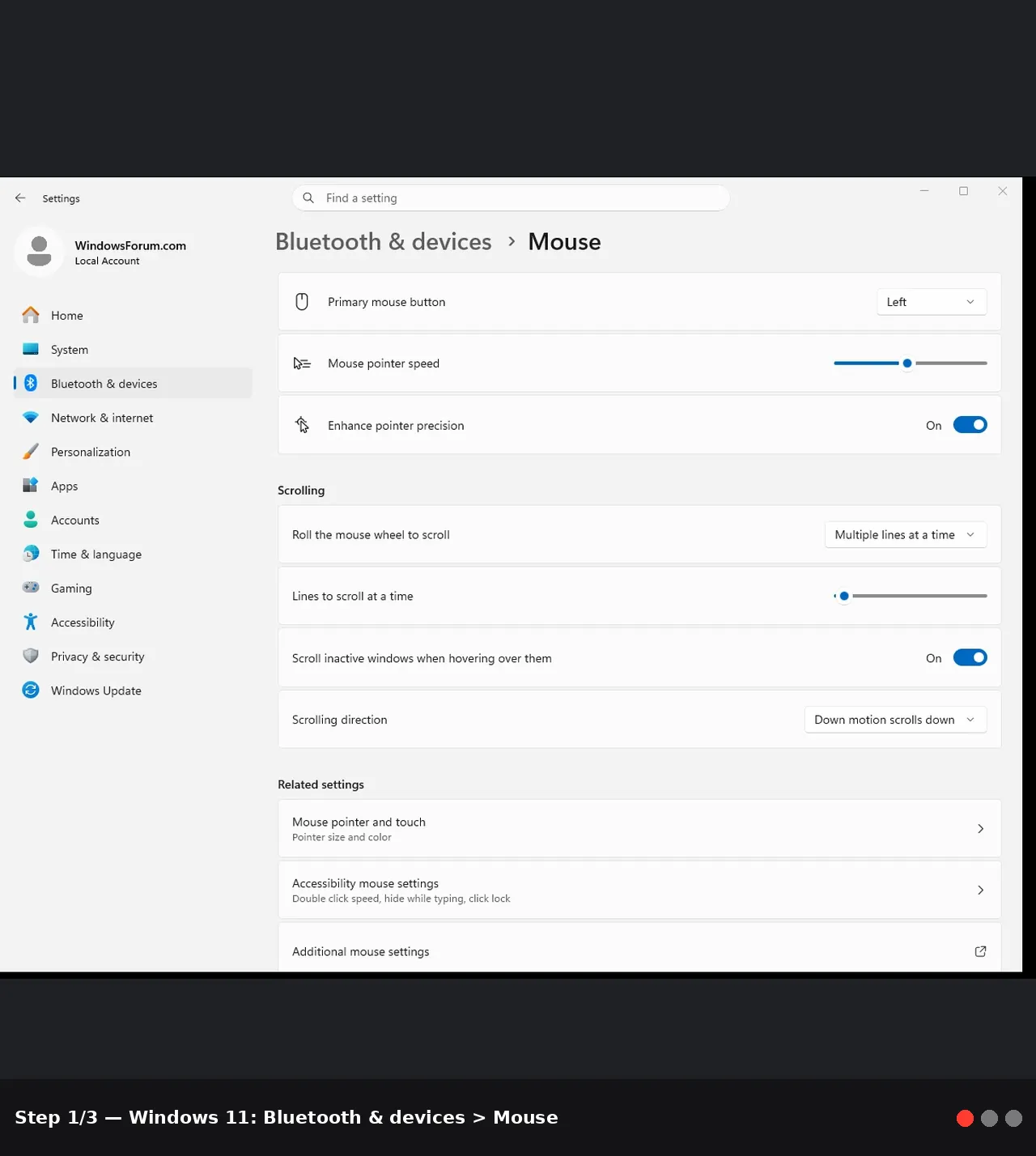Viewport: 1036px width, 1156px height.
Task: Click the Mouse pointer speed icon
Action: (302, 363)
